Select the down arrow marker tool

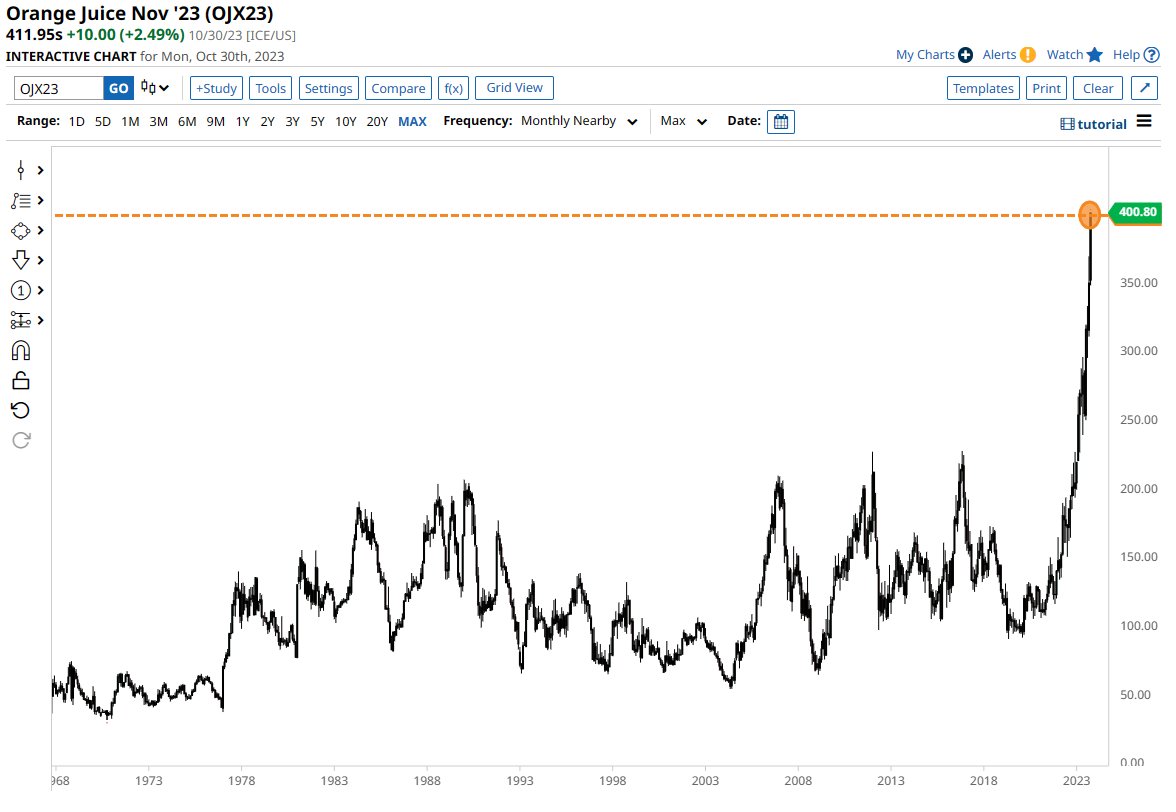point(21,260)
